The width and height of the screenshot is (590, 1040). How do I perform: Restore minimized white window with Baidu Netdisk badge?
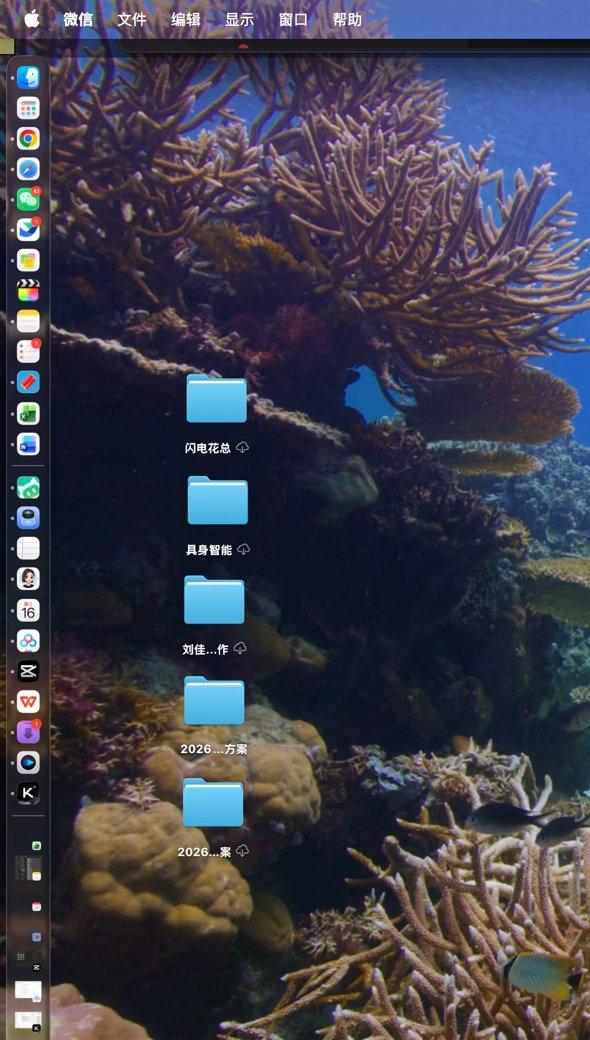tap(28, 991)
